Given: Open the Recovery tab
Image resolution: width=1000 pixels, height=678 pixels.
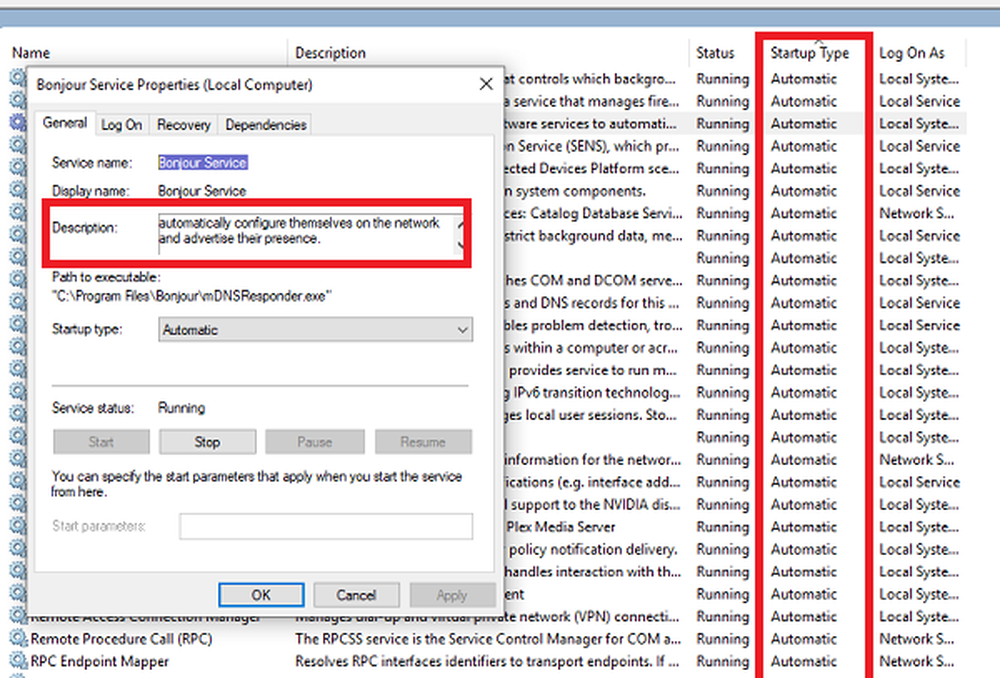Looking at the screenshot, I should coord(184,125).
